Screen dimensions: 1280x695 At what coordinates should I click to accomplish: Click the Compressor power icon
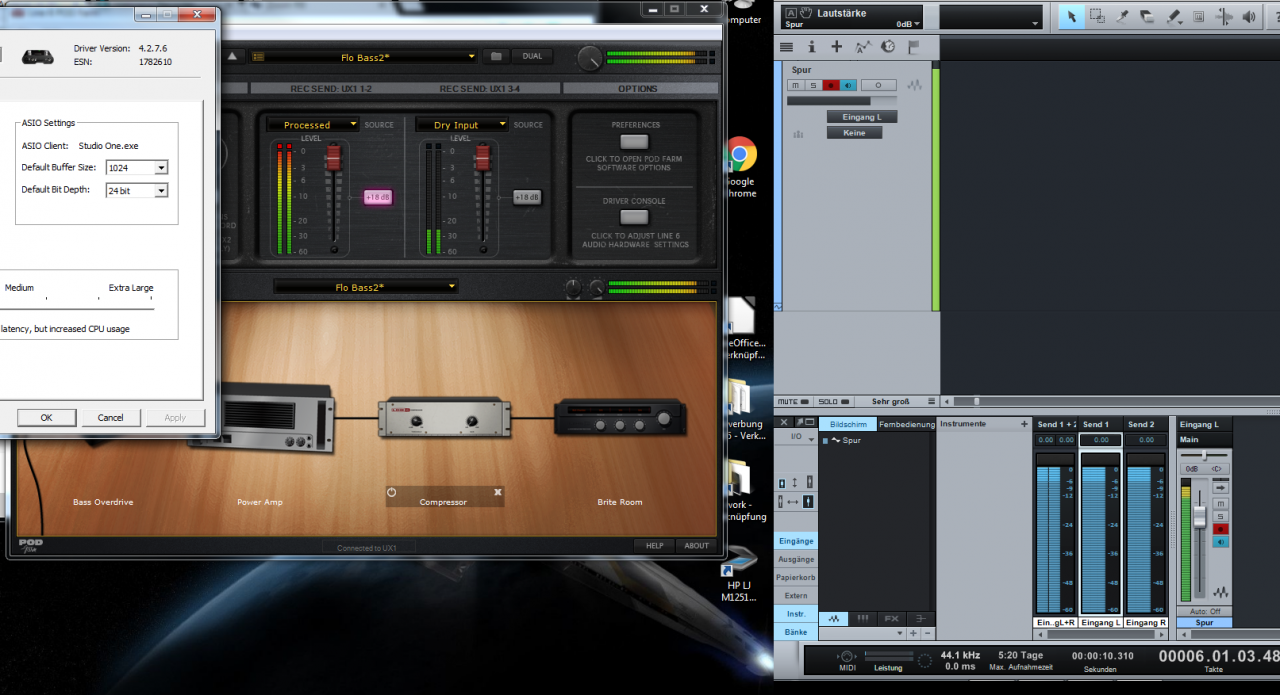coord(392,493)
